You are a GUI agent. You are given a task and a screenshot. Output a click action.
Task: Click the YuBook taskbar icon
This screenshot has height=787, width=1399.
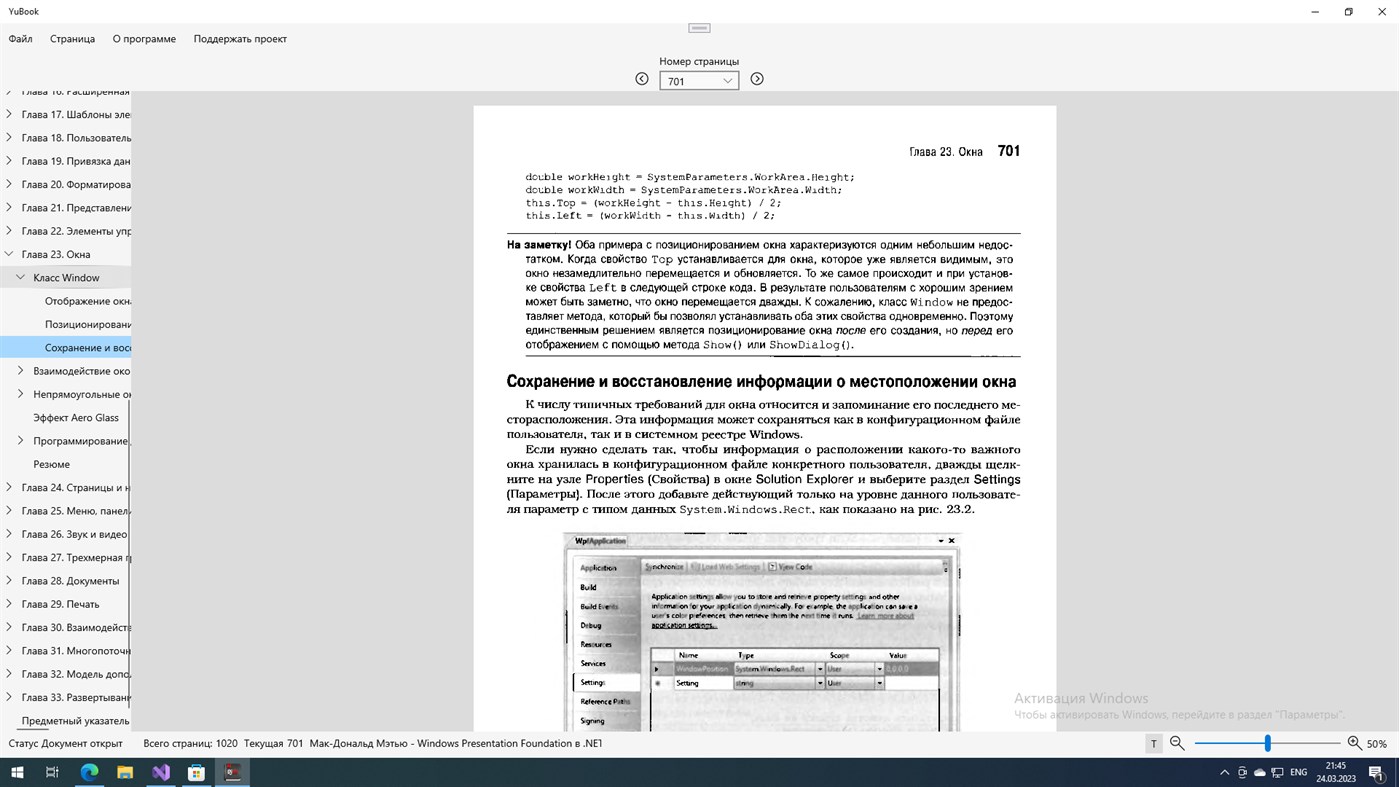(233, 772)
